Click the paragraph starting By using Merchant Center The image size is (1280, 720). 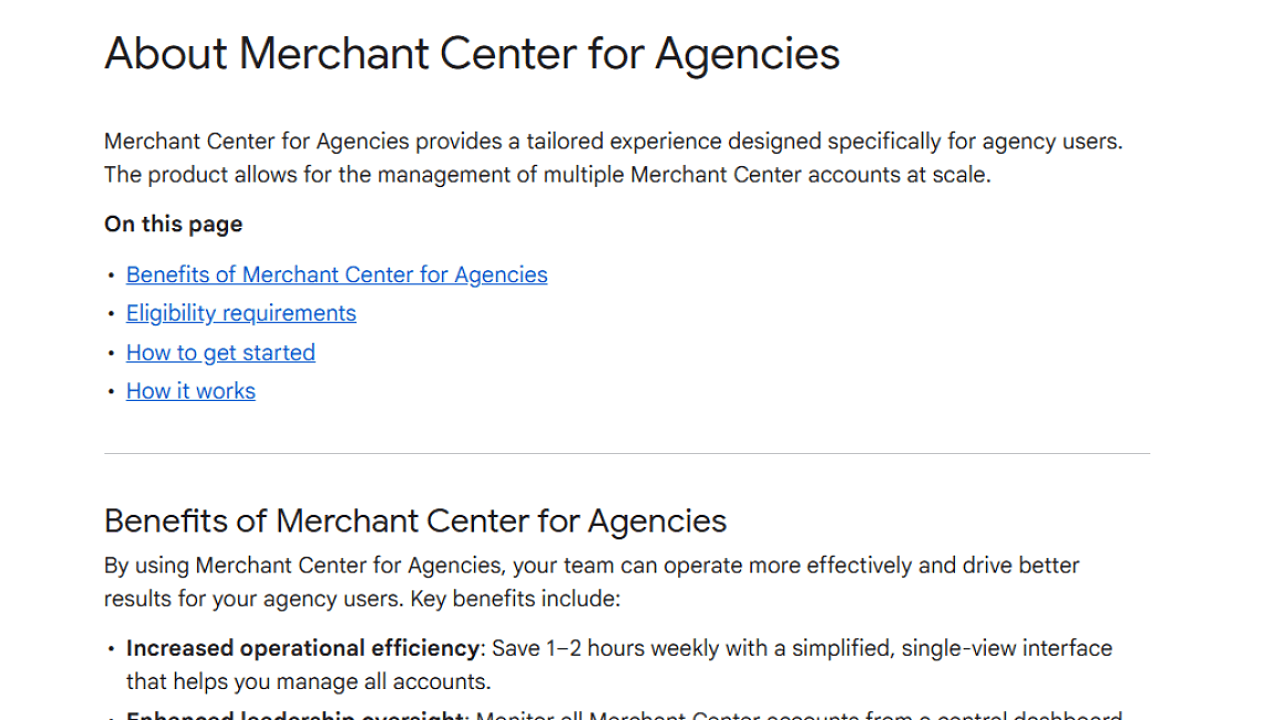click(590, 566)
